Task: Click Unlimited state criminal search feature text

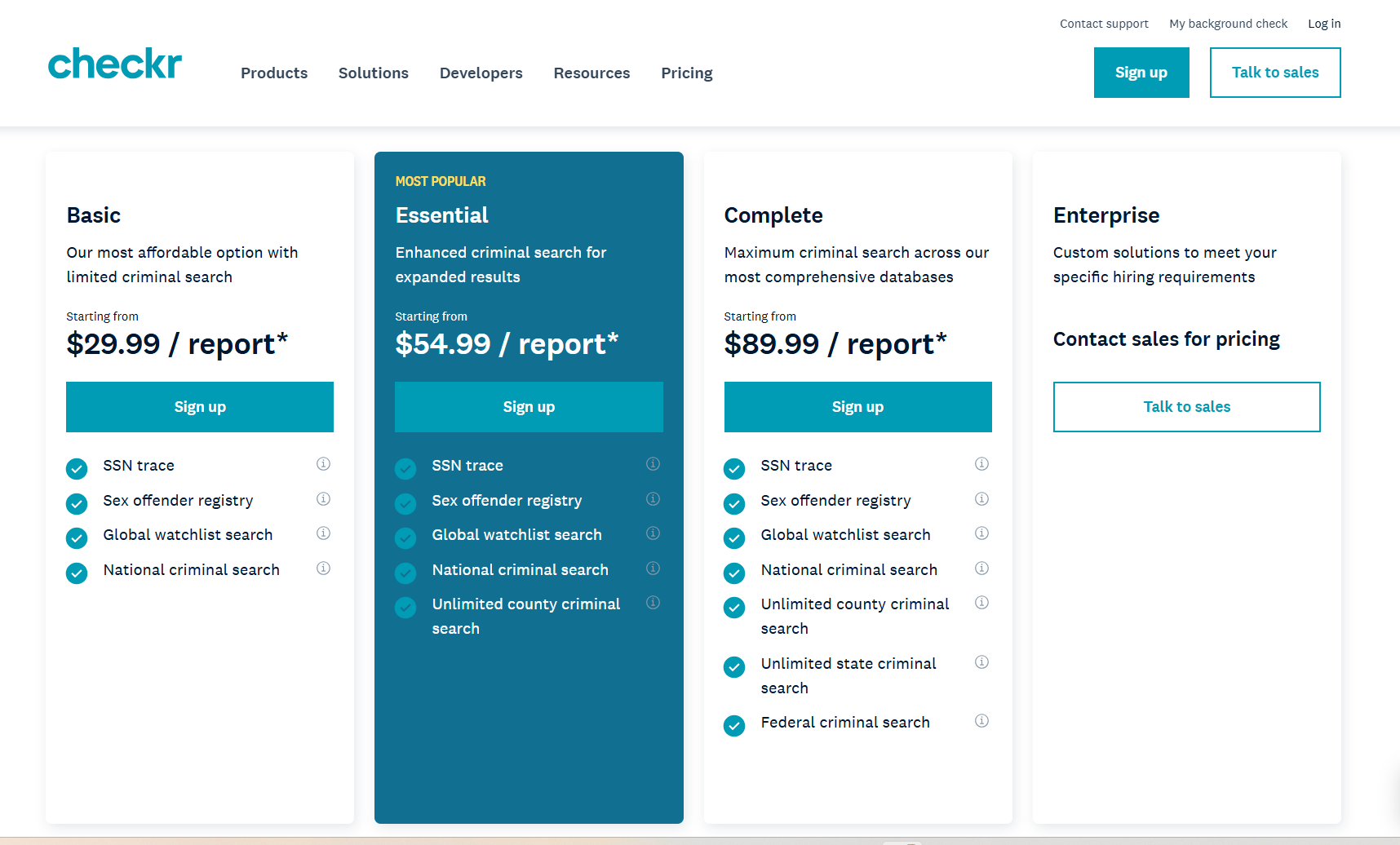Action: tap(848, 675)
